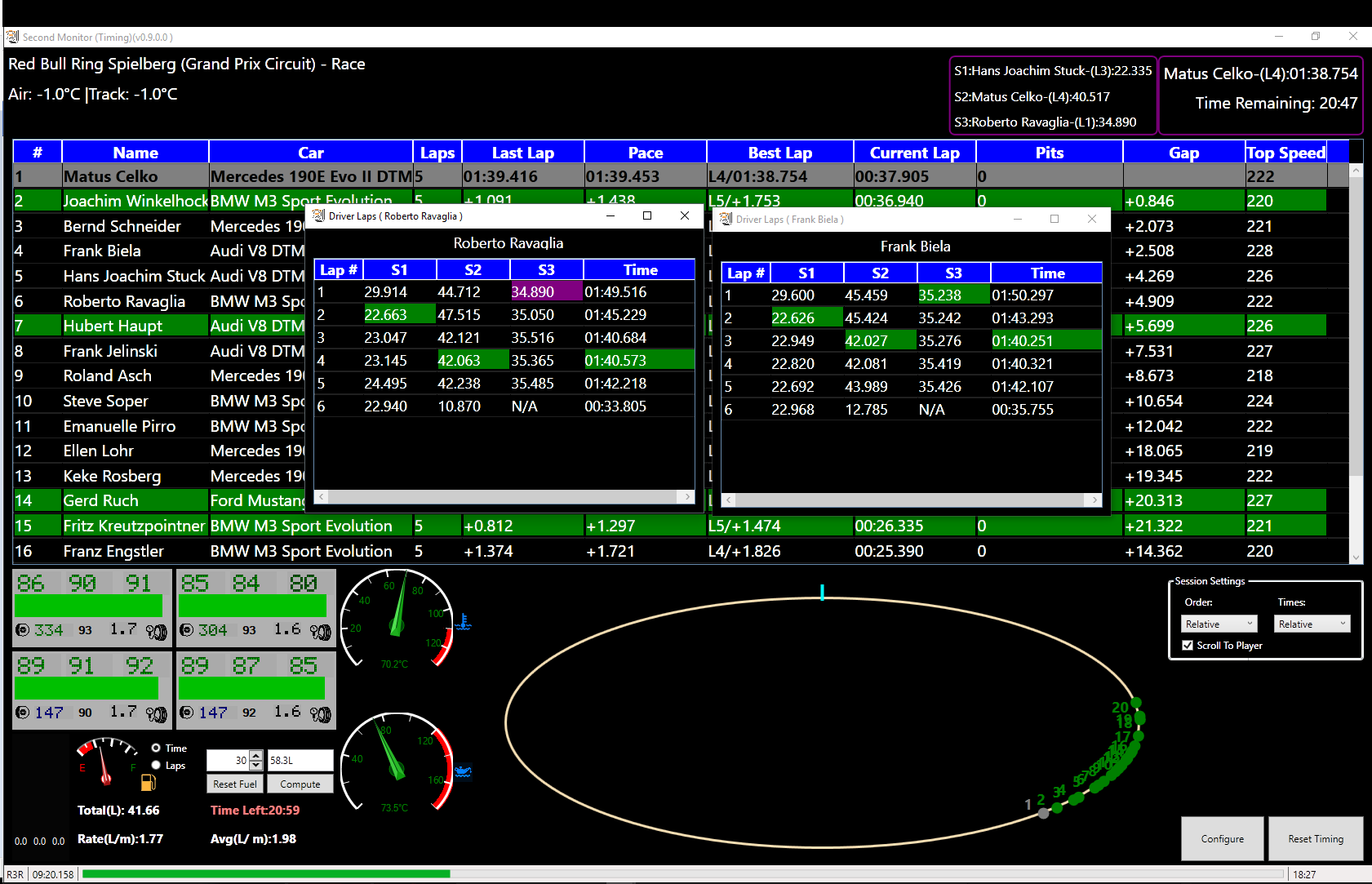Viewport: 1372px width, 884px height.
Task: Click the Top Speed column header
Action: tap(1286, 153)
